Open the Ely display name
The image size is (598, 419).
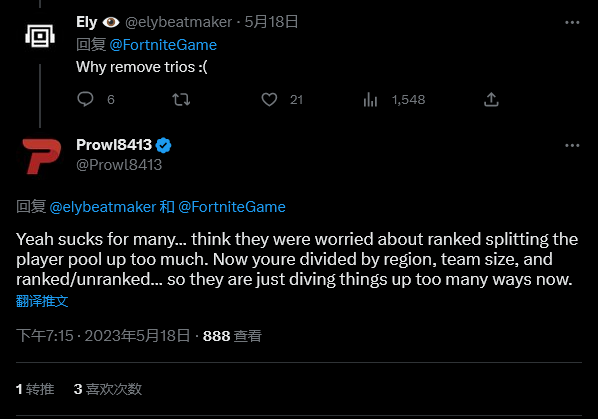pyautogui.click(x=87, y=22)
